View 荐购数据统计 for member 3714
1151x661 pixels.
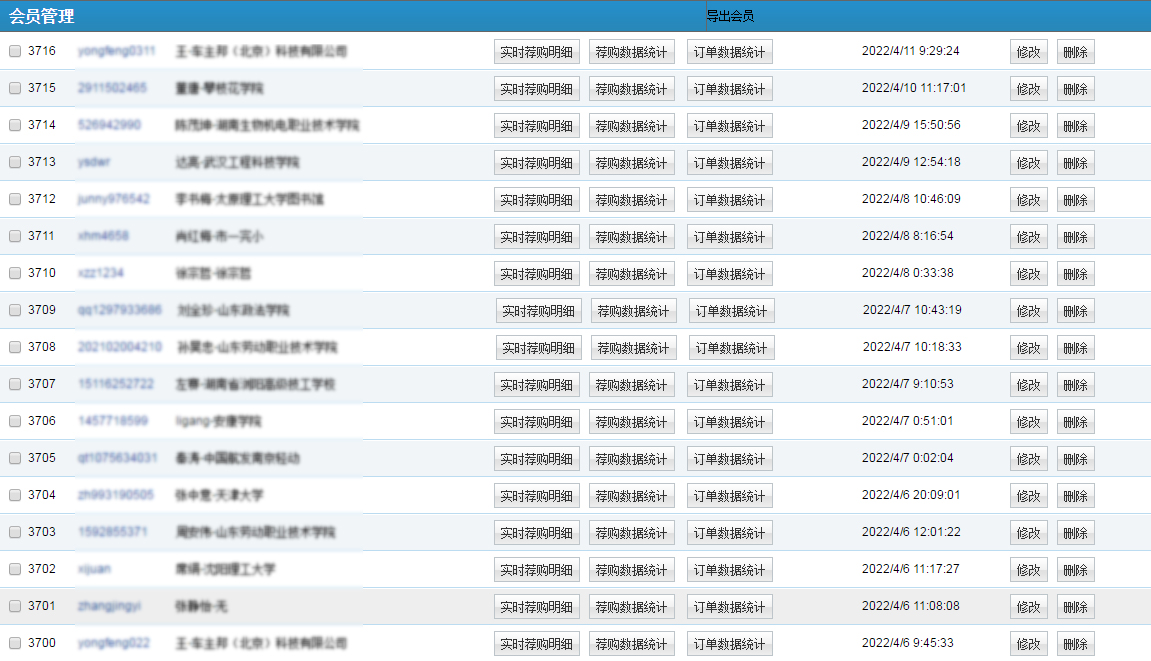[631, 126]
